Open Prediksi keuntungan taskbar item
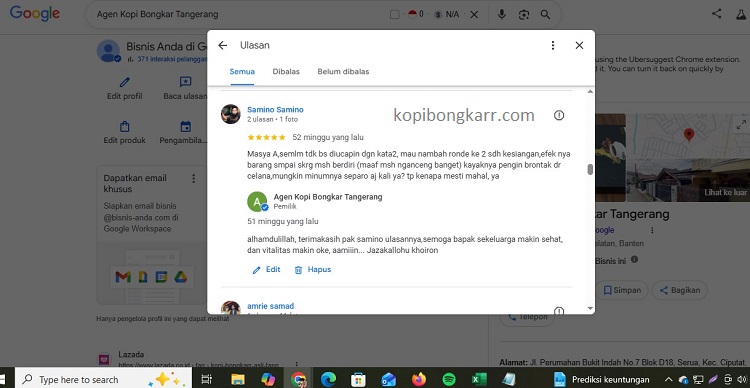This screenshot has height=388, width=750. click(603, 379)
